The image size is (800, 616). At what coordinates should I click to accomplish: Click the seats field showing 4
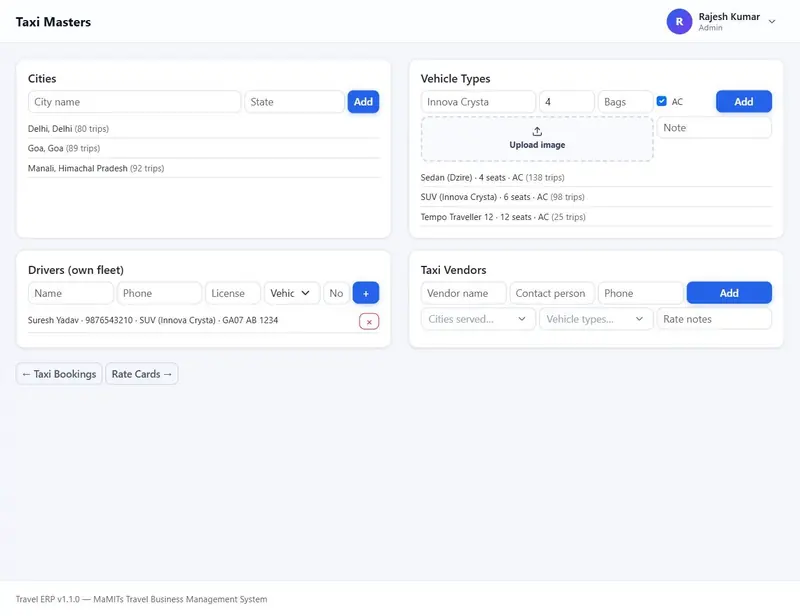(x=567, y=102)
